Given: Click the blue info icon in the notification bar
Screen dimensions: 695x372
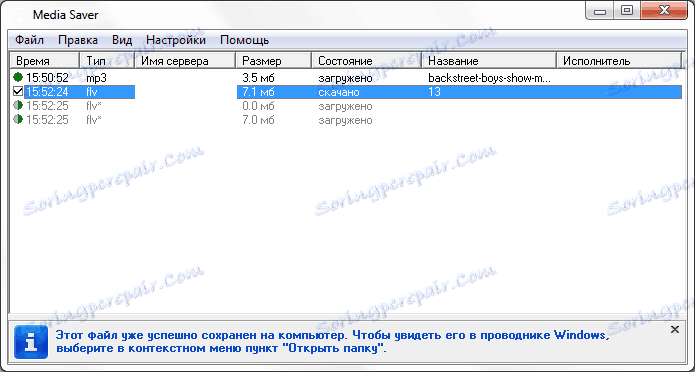Looking at the screenshot, I should (31, 342).
